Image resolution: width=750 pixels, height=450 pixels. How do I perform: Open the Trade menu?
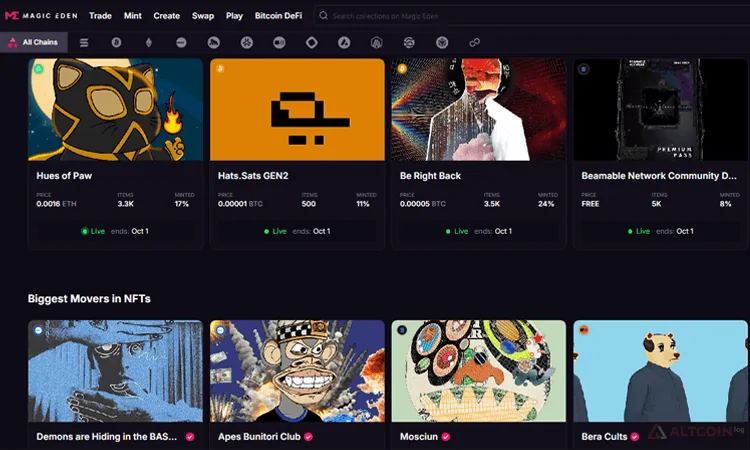(x=100, y=16)
